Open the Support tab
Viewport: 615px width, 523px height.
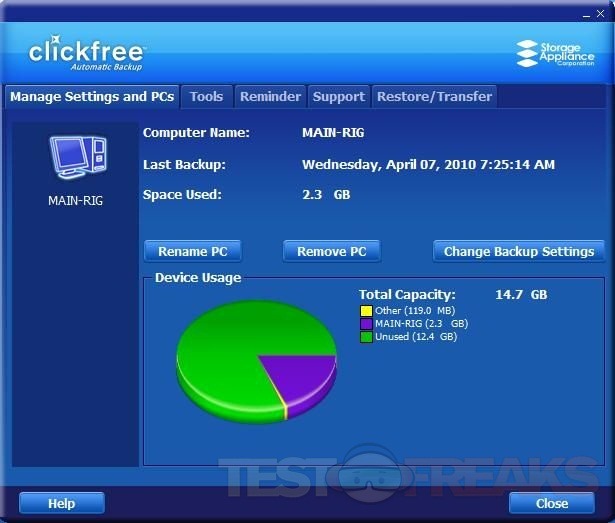click(x=338, y=97)
